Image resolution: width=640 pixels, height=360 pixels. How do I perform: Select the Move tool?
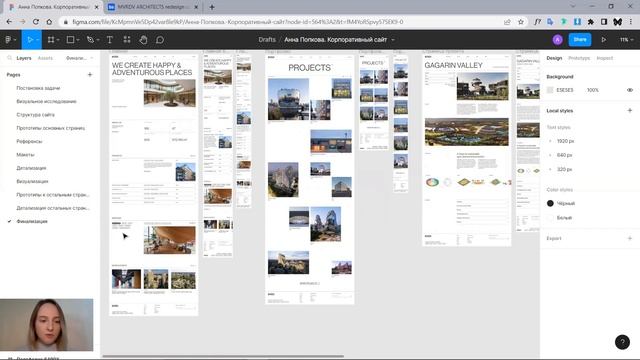click(x=29, y=40)
